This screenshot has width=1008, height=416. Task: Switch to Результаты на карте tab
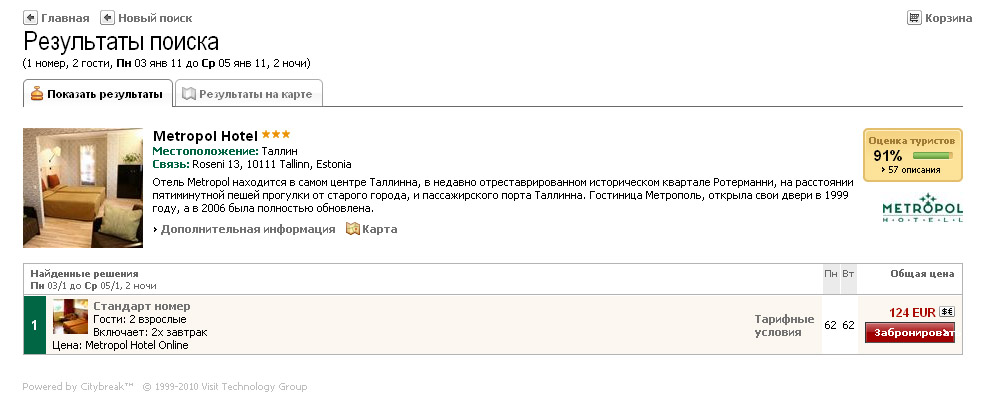pyautogui.click(x=249, y=94)
